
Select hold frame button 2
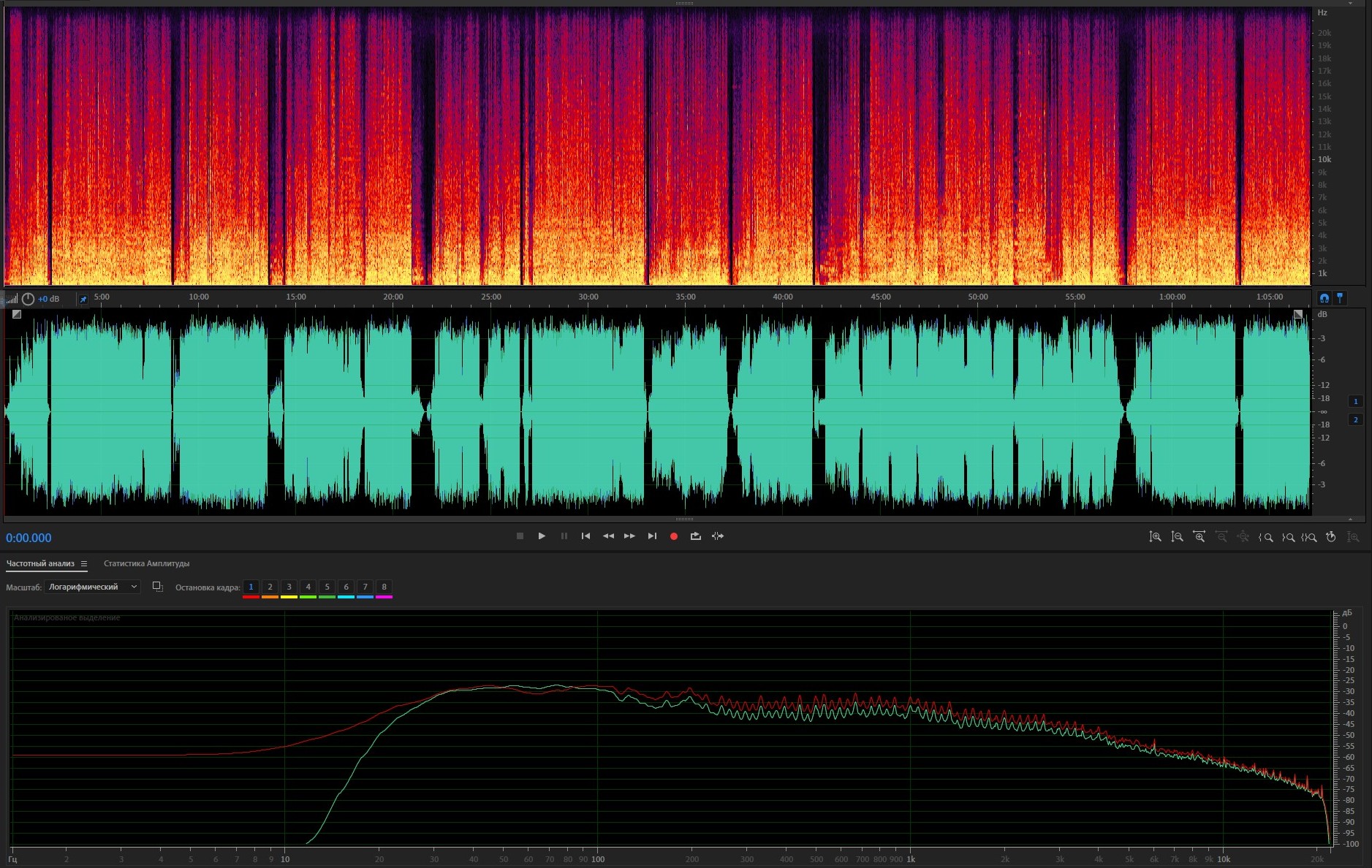point(270,587)
